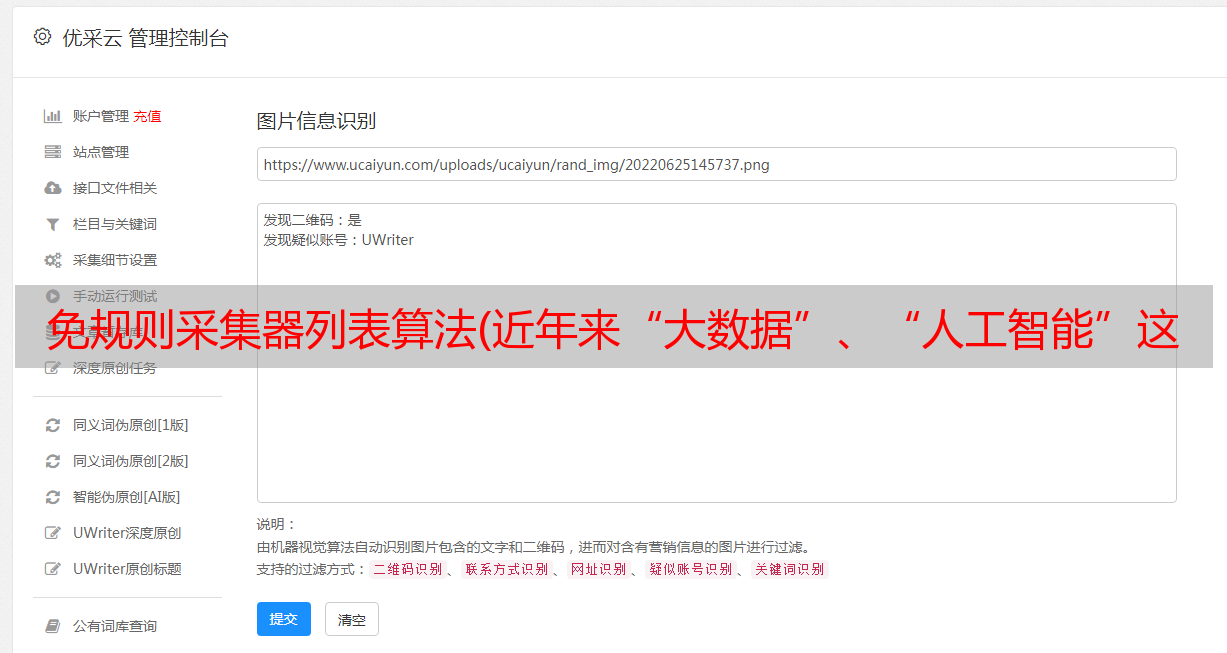Open 公有词库查询 page

click(115, 626)
